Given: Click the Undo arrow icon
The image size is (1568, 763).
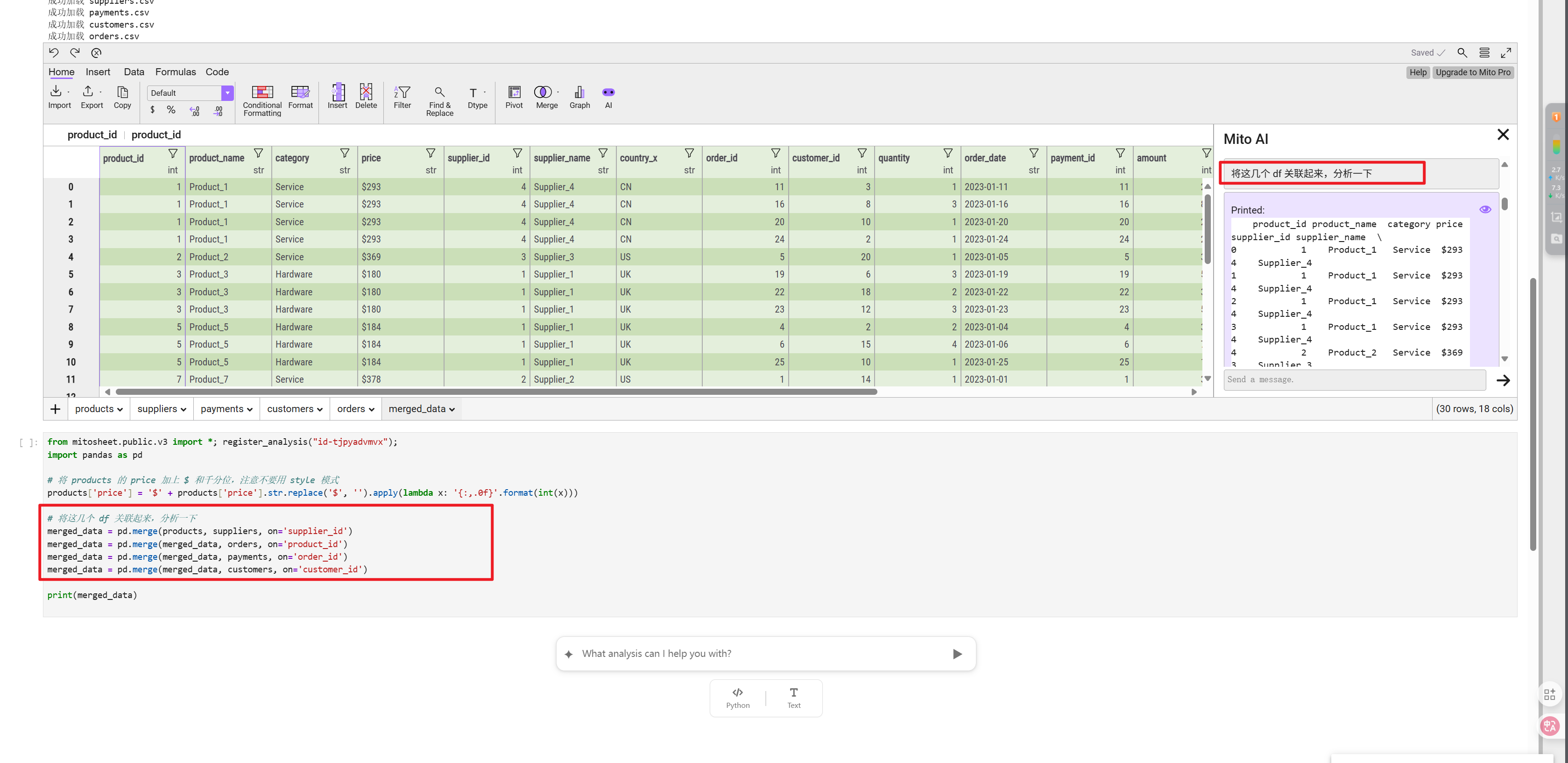Looking at the screenshot, I should point(54,52).
